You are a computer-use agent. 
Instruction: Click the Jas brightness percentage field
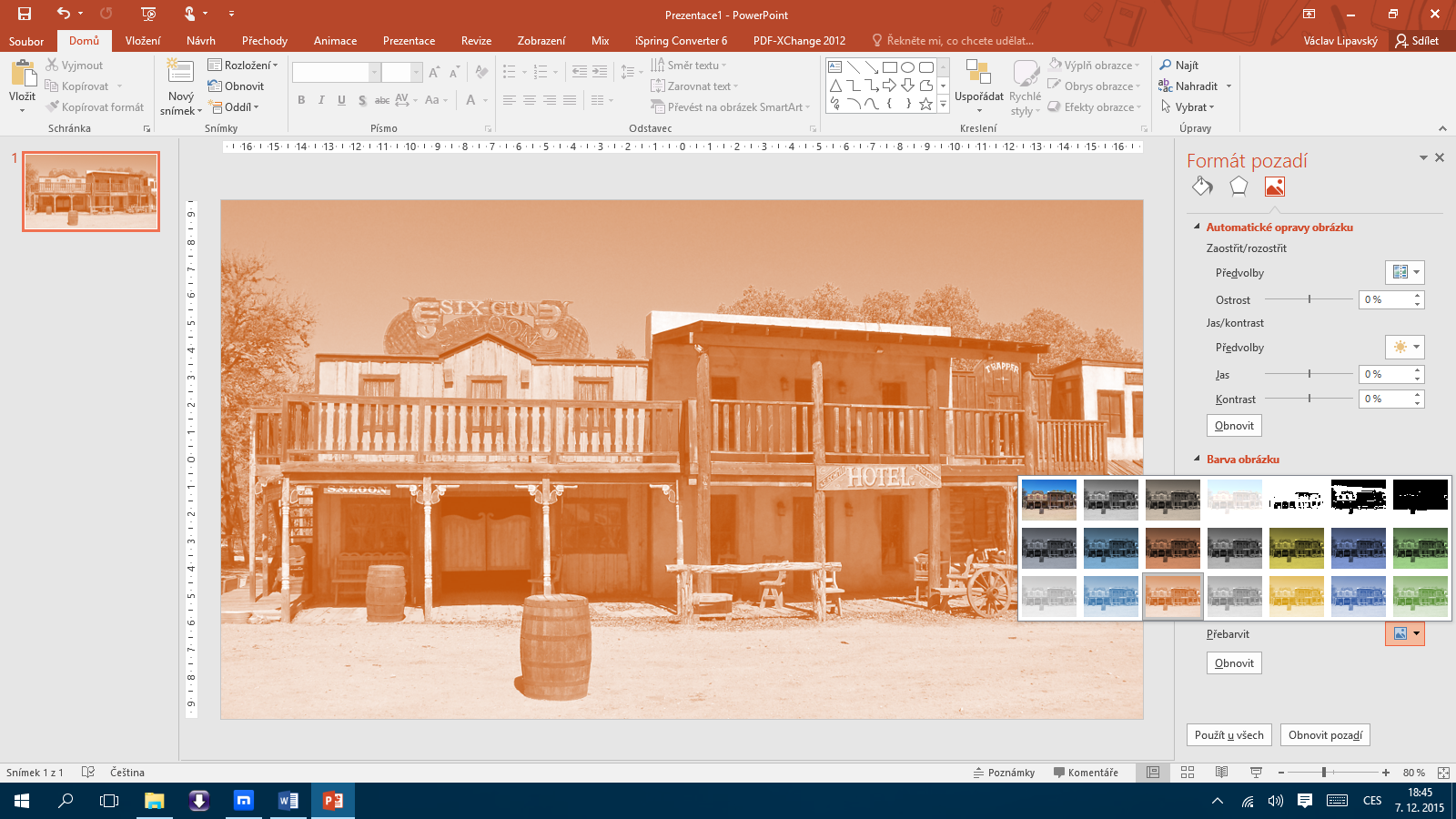pyautogui.click(x=1386, y=374)
